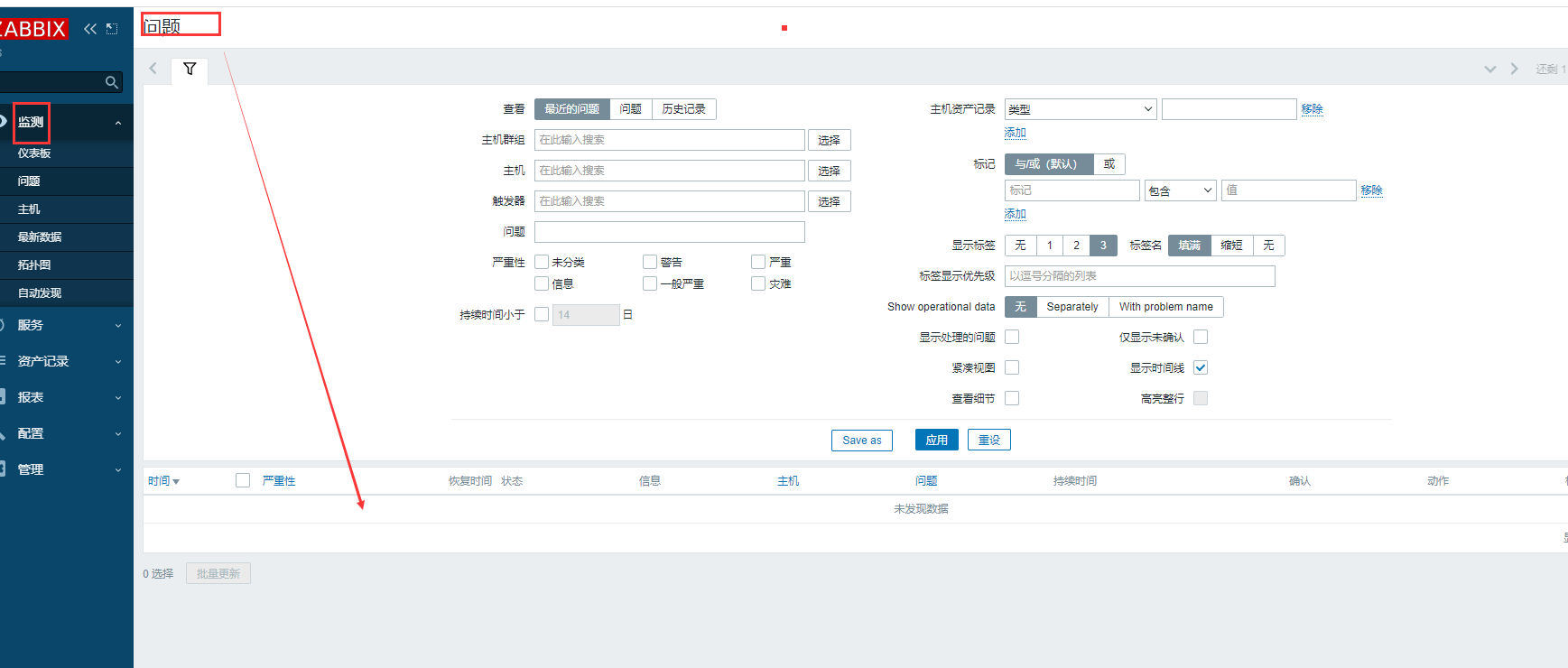Click the ZABBIX logo
The height and width of the screenshot is (668, 1568).
click(x=33, y=29)
